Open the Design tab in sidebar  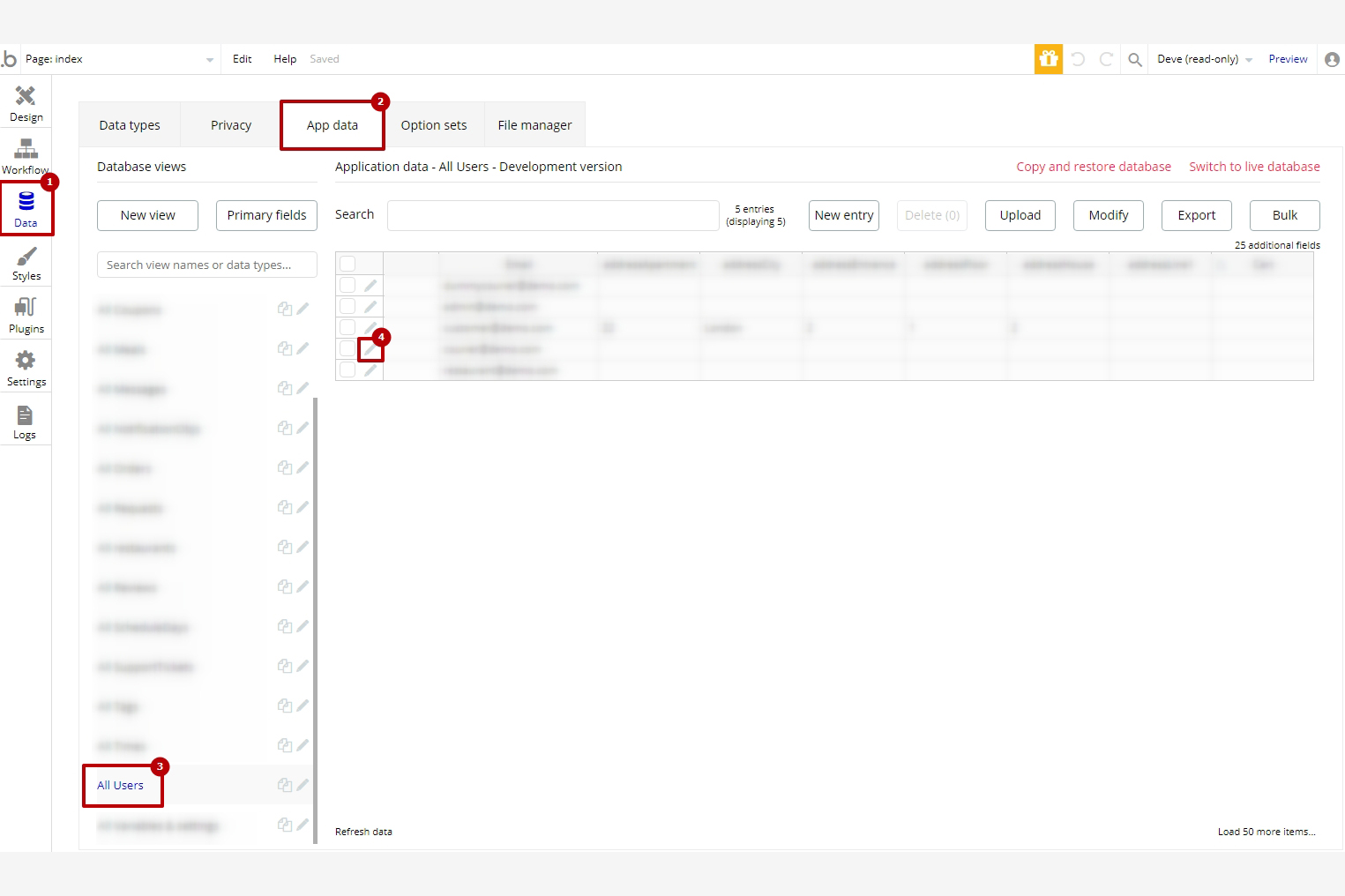pyautogui.click(x=26, y=103)
